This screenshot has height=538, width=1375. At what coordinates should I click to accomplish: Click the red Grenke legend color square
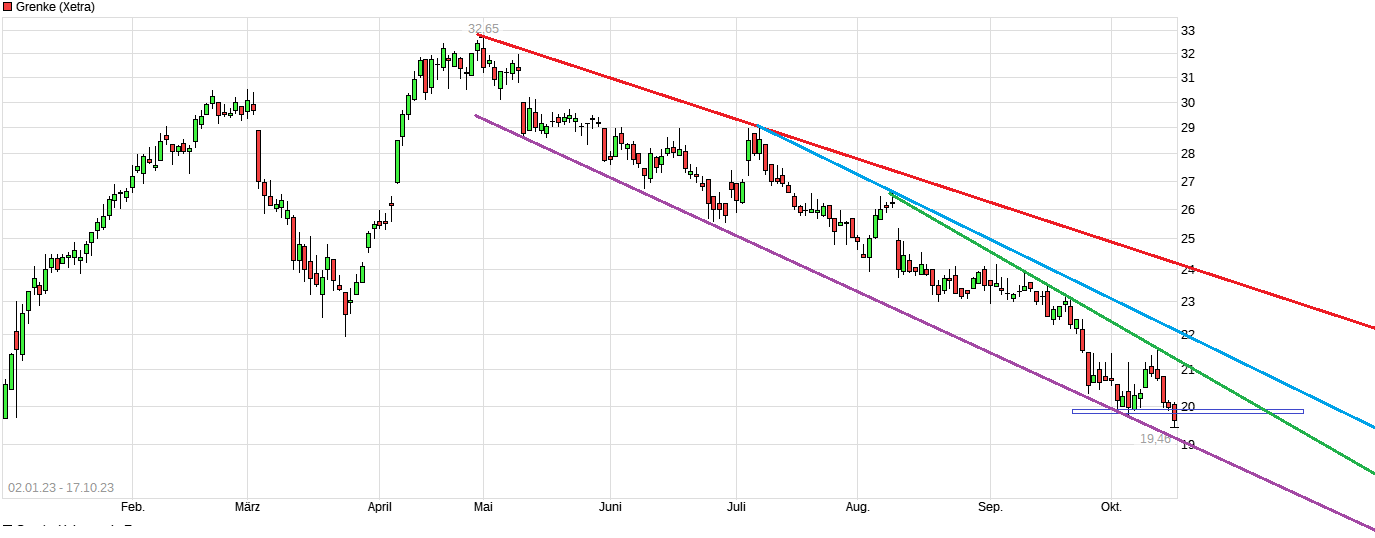pos(8,7)
